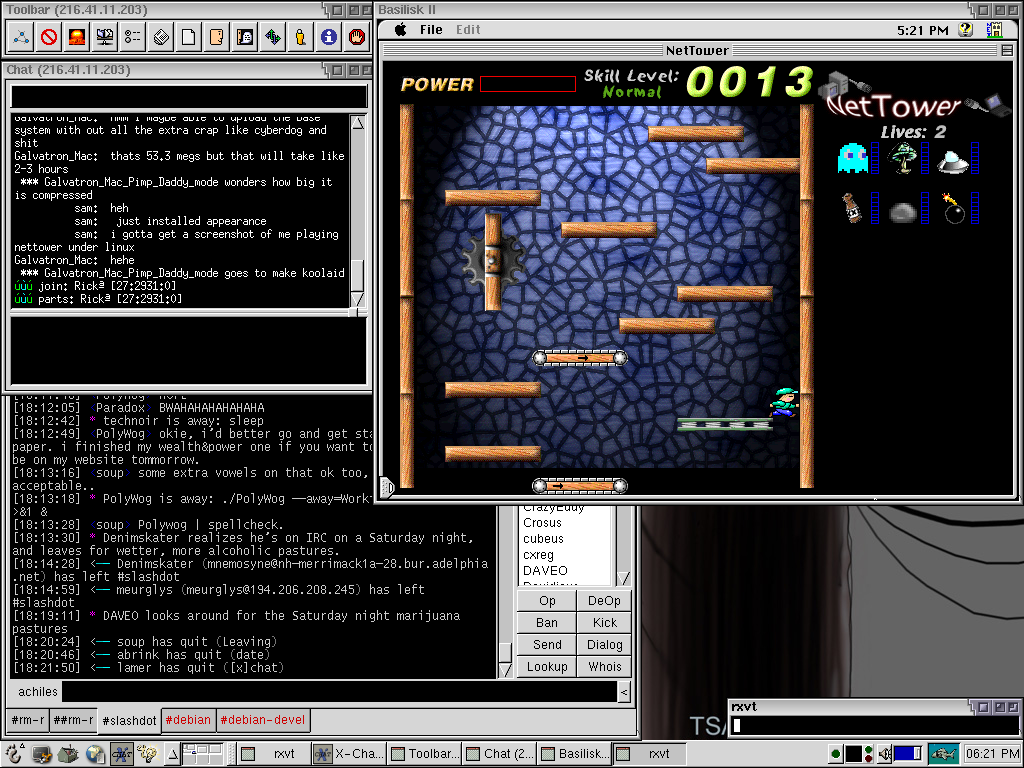This screenshot has height=768, width=1024.
Task: Open the File menu in the Mac menubar
Action: coord(431,30)
